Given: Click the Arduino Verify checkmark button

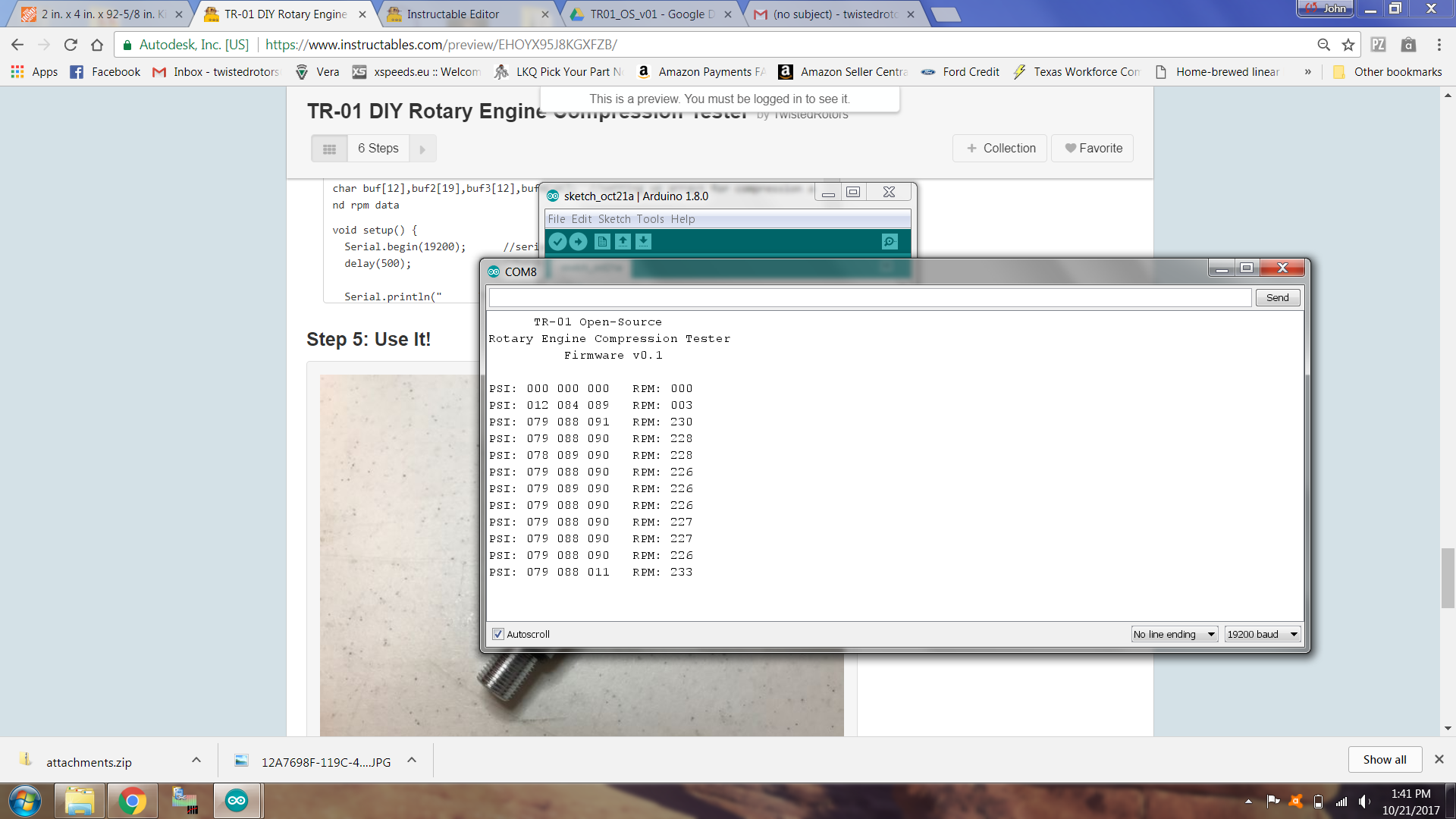Looking at the screenshot, I should coord(557,241).
